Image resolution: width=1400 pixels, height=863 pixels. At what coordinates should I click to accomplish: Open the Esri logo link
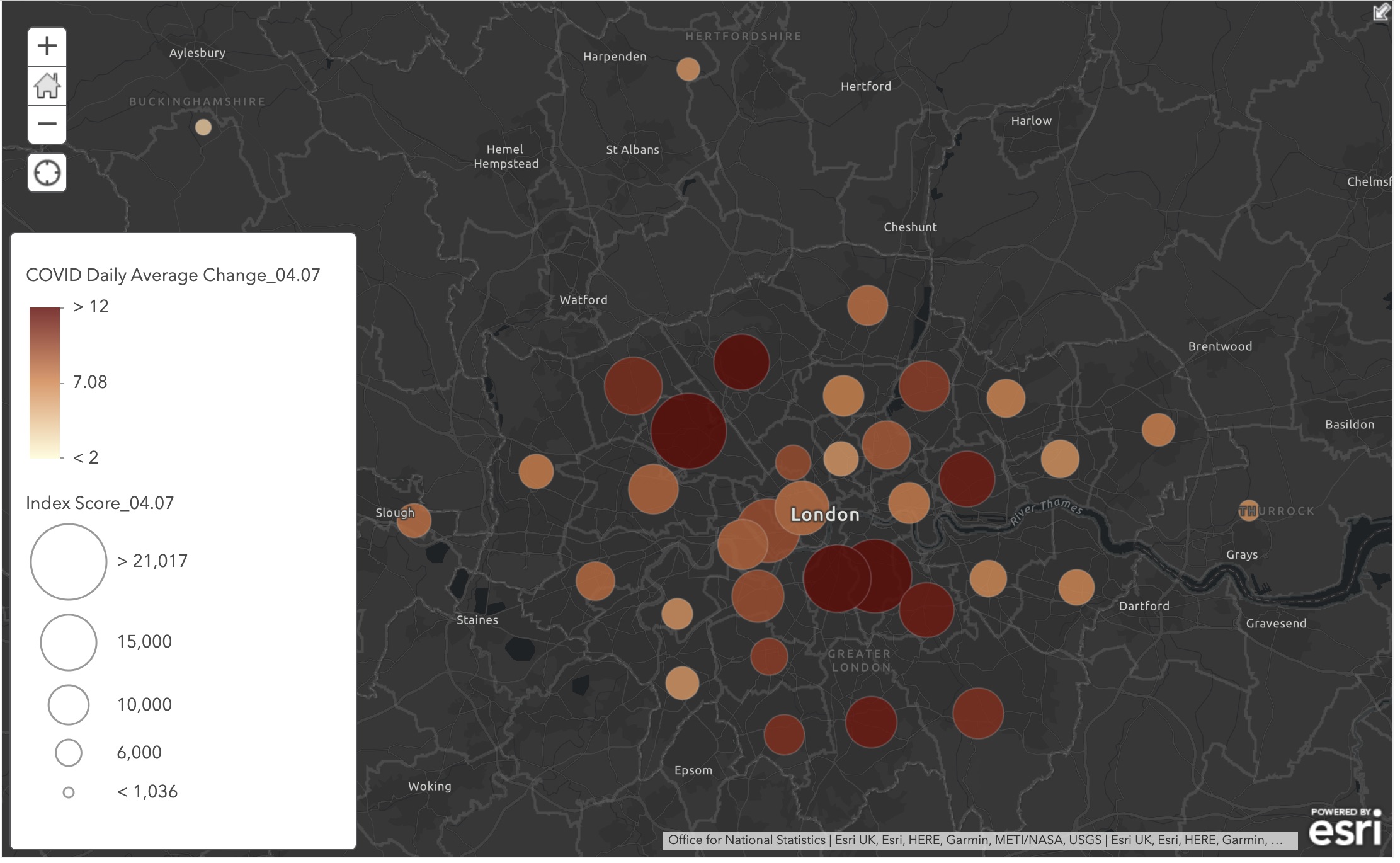1345,828
